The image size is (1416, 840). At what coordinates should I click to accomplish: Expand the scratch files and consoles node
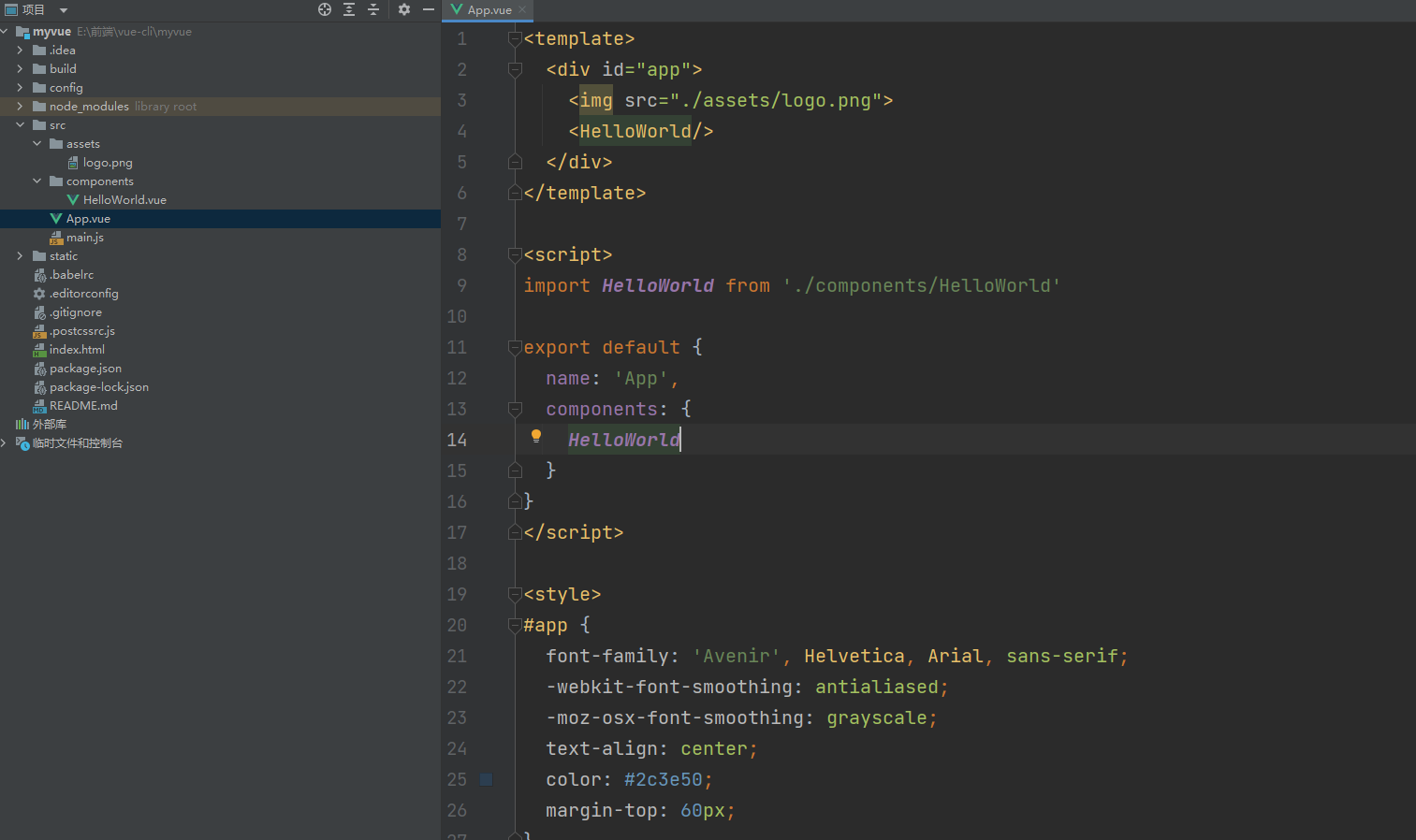coord(4,443)
